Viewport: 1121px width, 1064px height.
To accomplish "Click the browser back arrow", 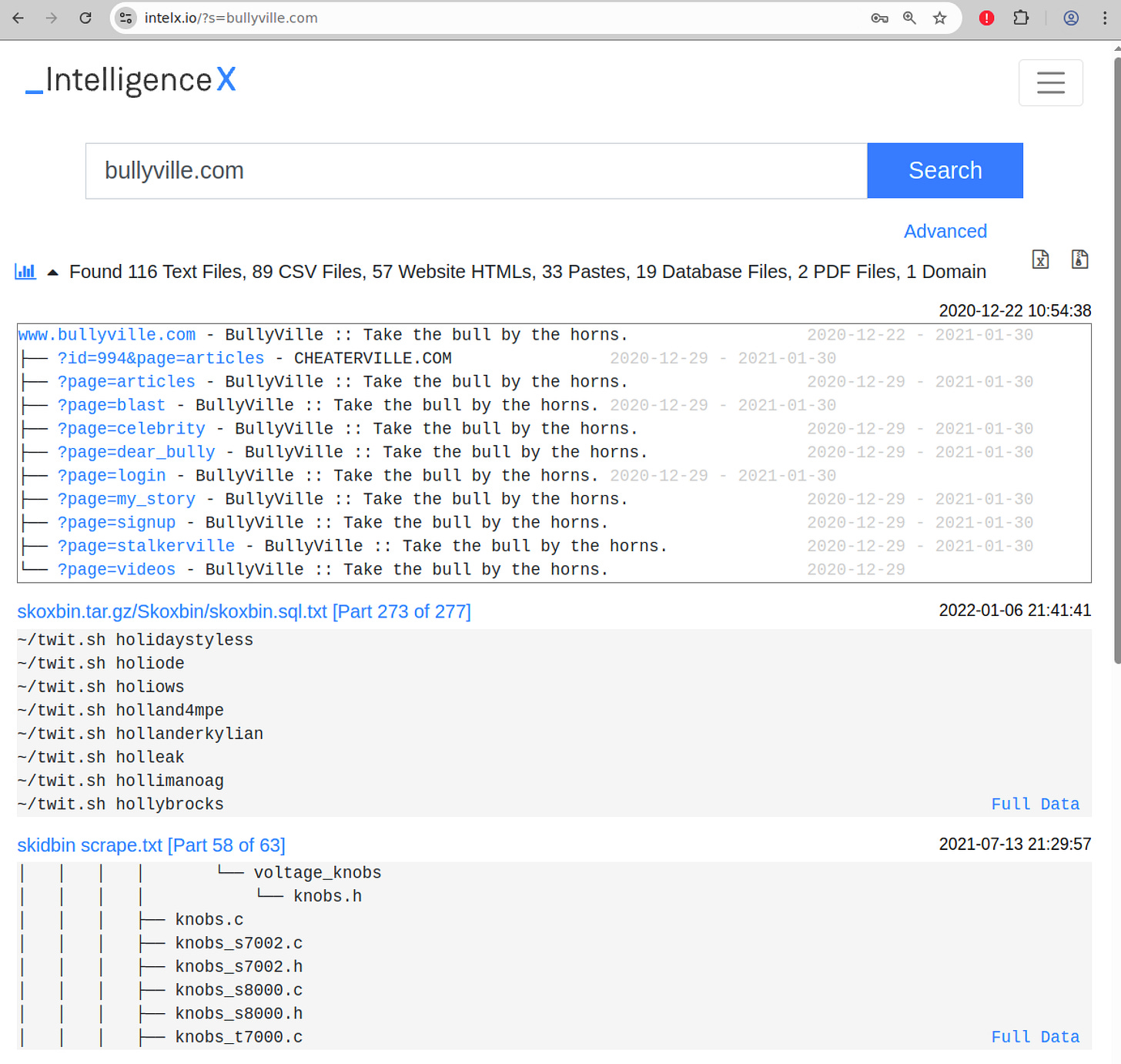I will click(18, 18).
